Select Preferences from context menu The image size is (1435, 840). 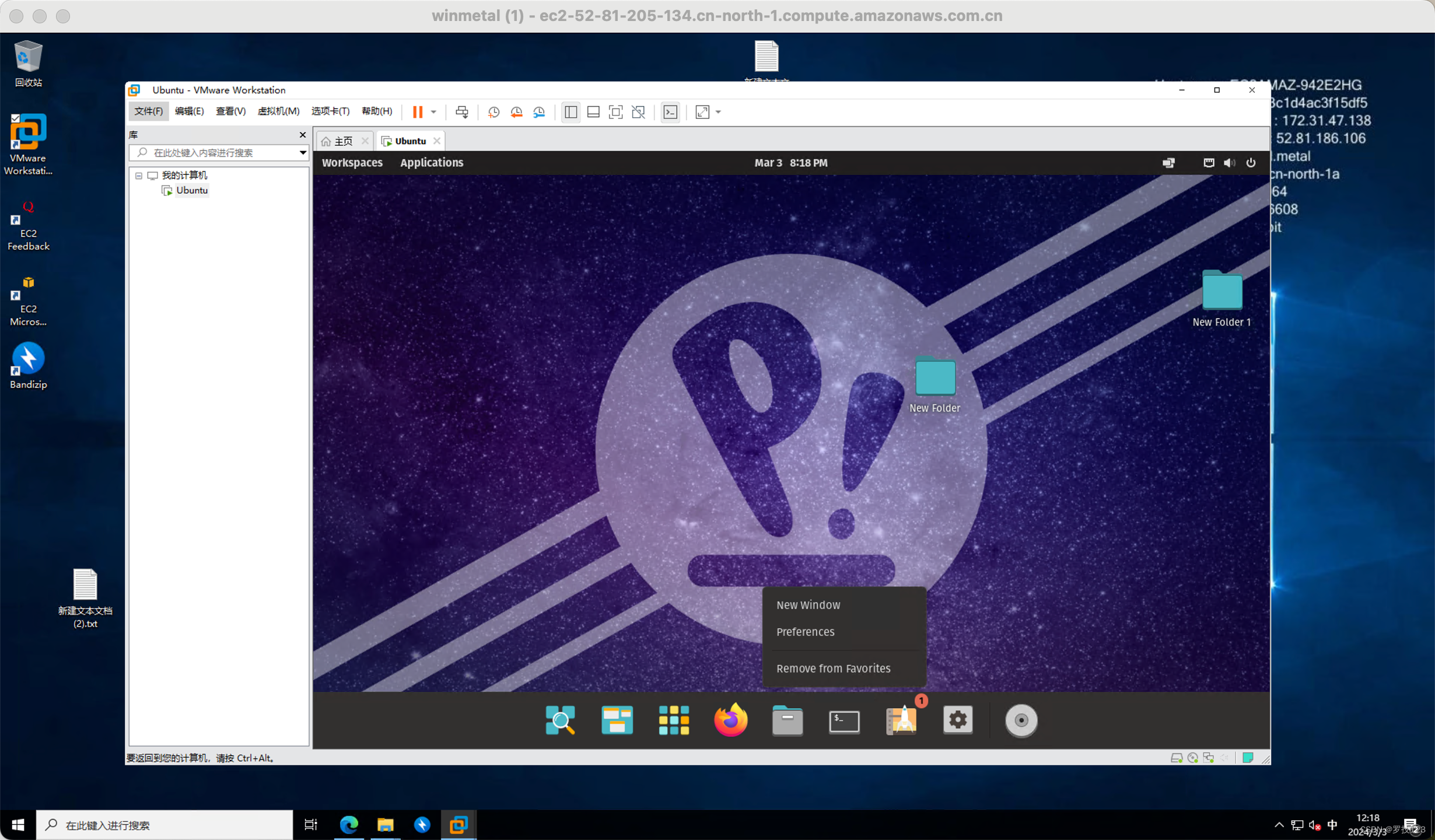[x=805, y=631]
